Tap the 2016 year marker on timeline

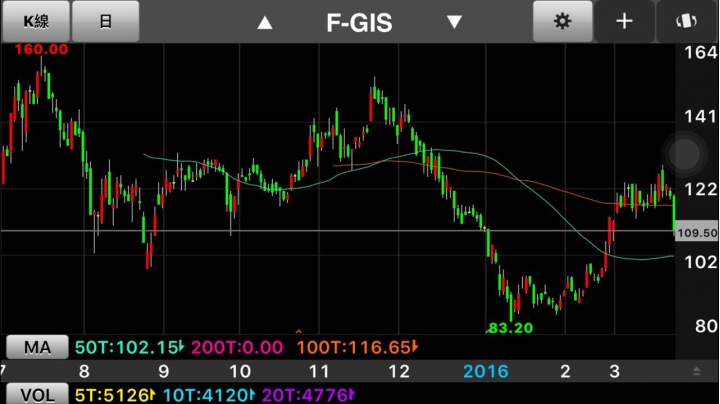(486, 371)
